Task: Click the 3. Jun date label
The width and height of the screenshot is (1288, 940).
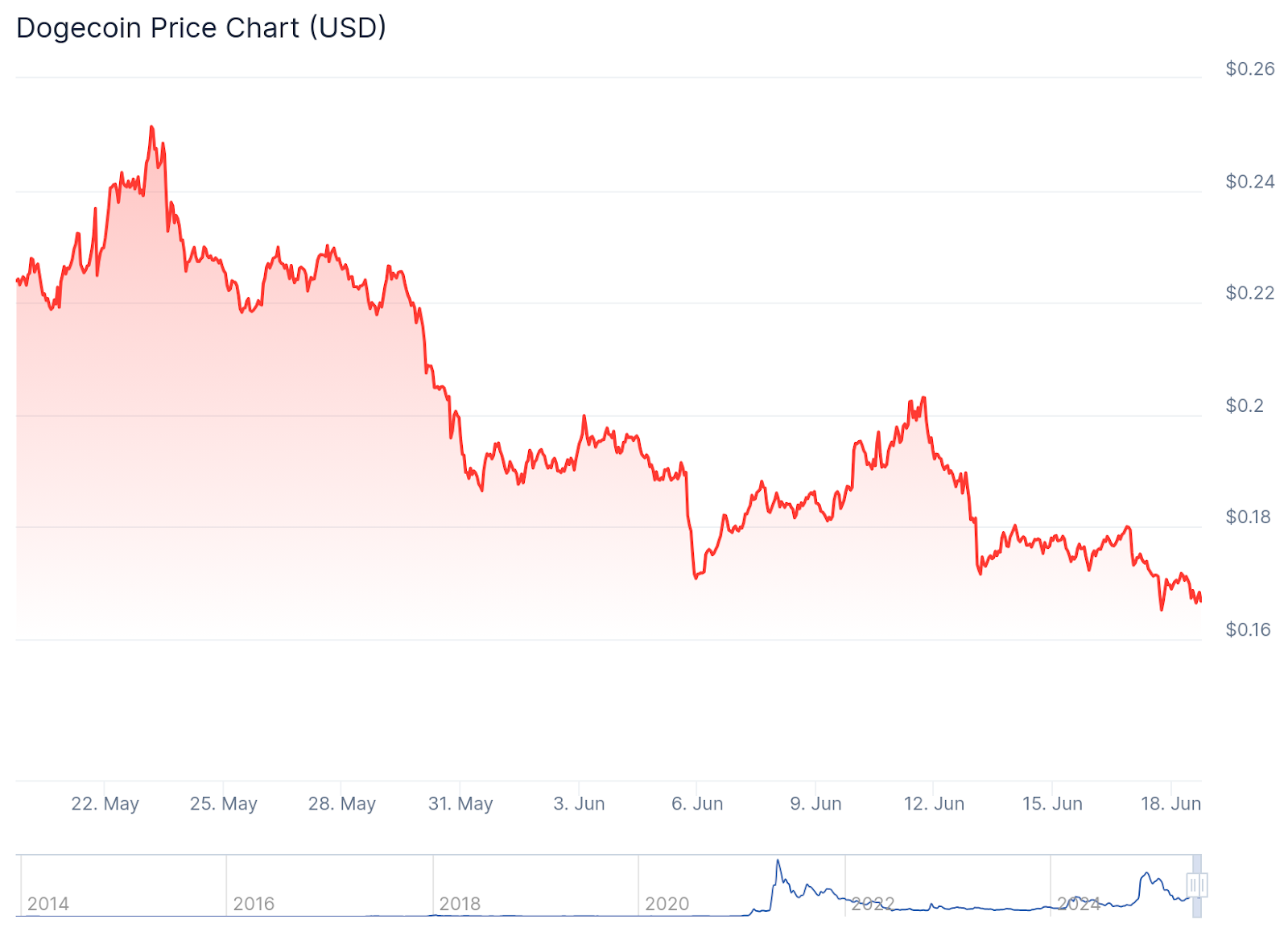Action: [579, 803]
